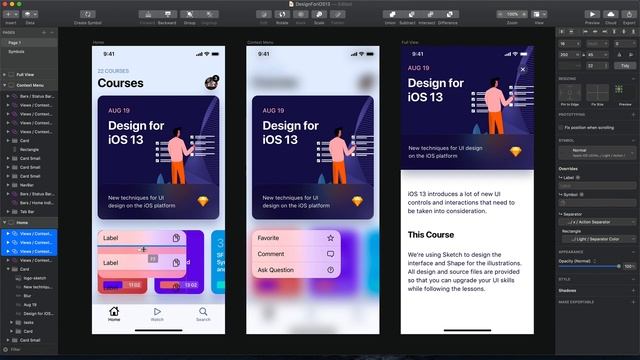
Task: Add a new page with the plus icon
Action: click(44, 32)
